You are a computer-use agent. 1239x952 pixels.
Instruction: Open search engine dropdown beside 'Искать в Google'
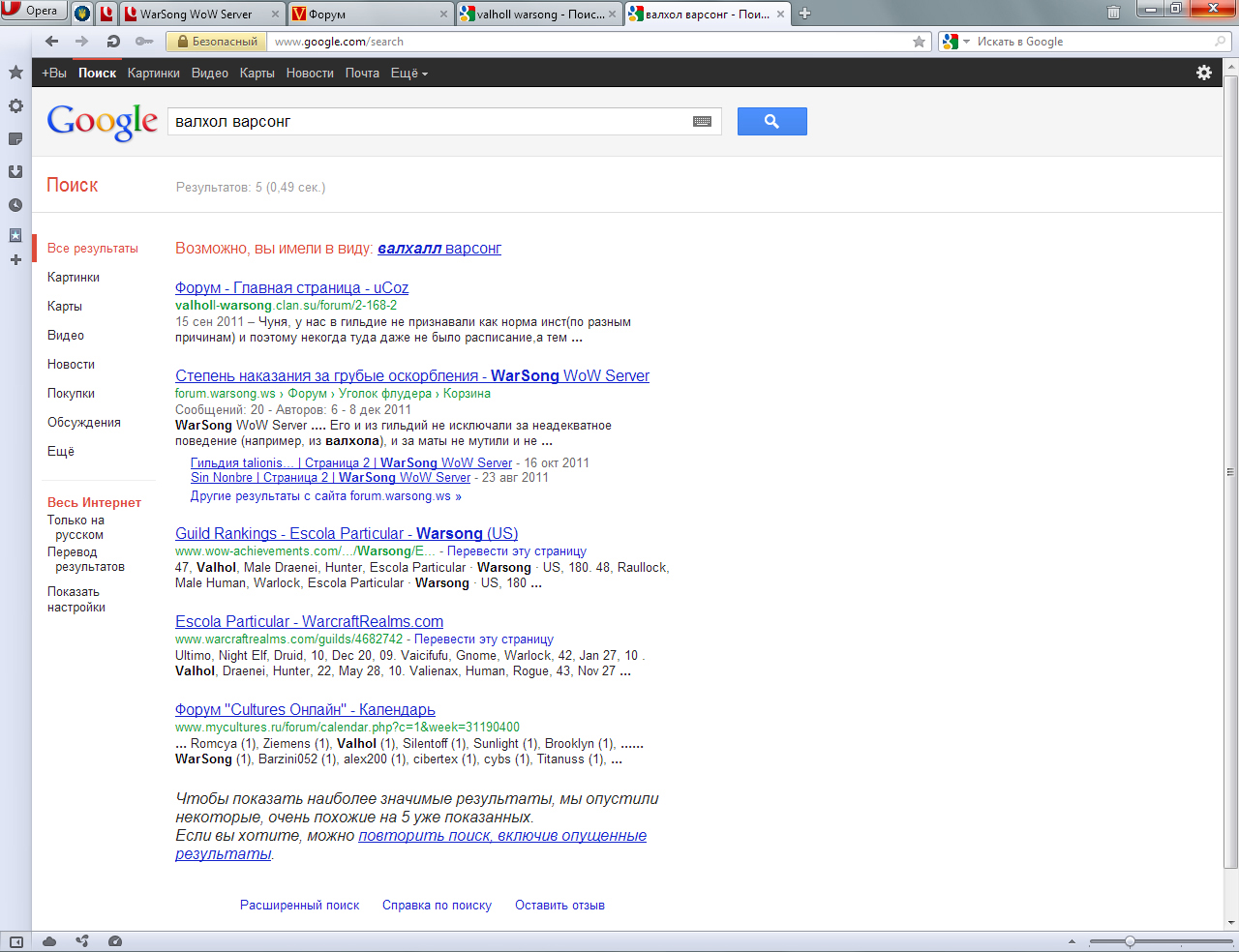(955, 42)
